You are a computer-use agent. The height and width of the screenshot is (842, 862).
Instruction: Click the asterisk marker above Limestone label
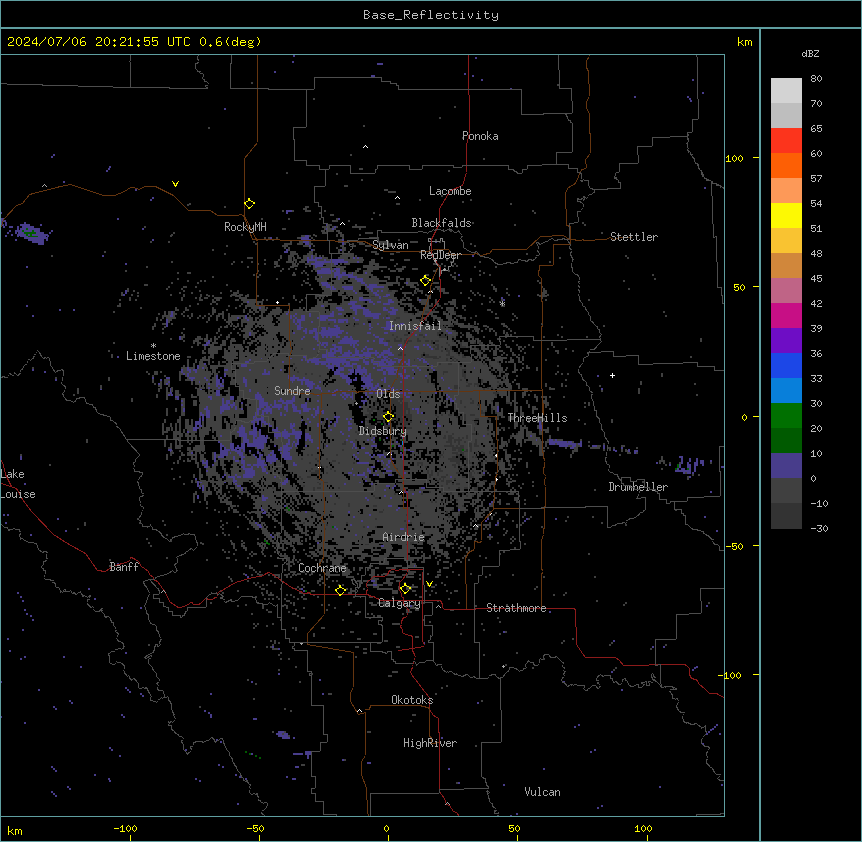click(153, 346)
